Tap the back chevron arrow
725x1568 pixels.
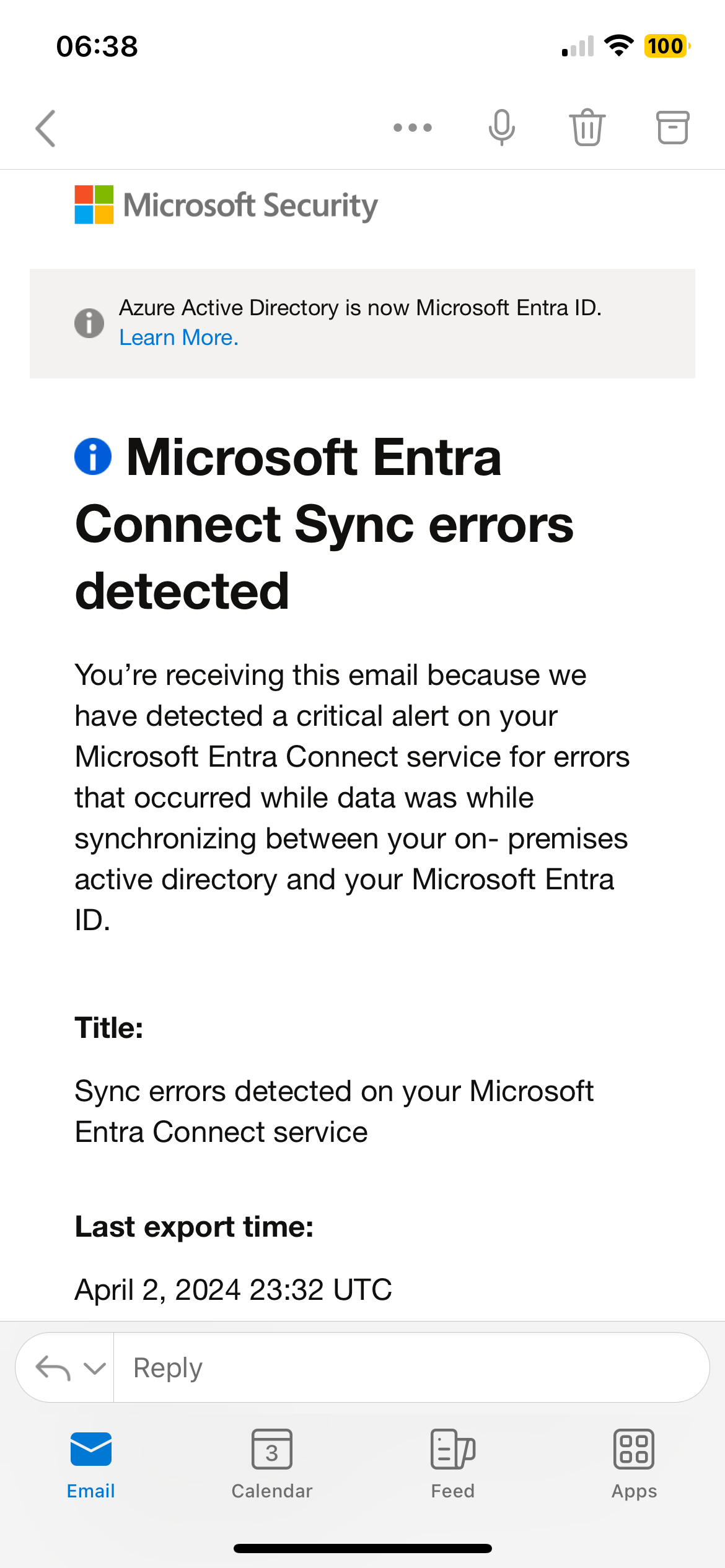pyautogui.click(x=45, y=128)
